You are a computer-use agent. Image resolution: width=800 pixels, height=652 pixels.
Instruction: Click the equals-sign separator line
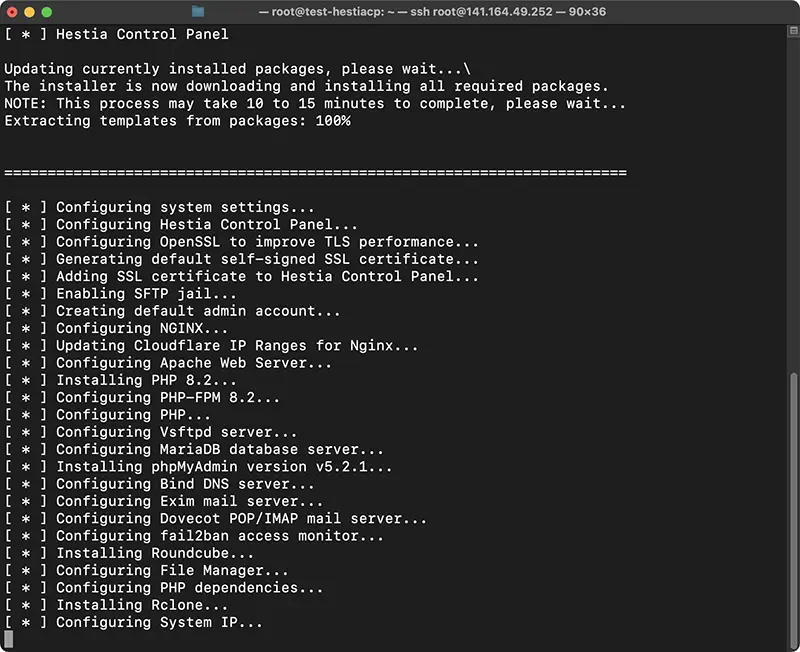coord(315,173)
